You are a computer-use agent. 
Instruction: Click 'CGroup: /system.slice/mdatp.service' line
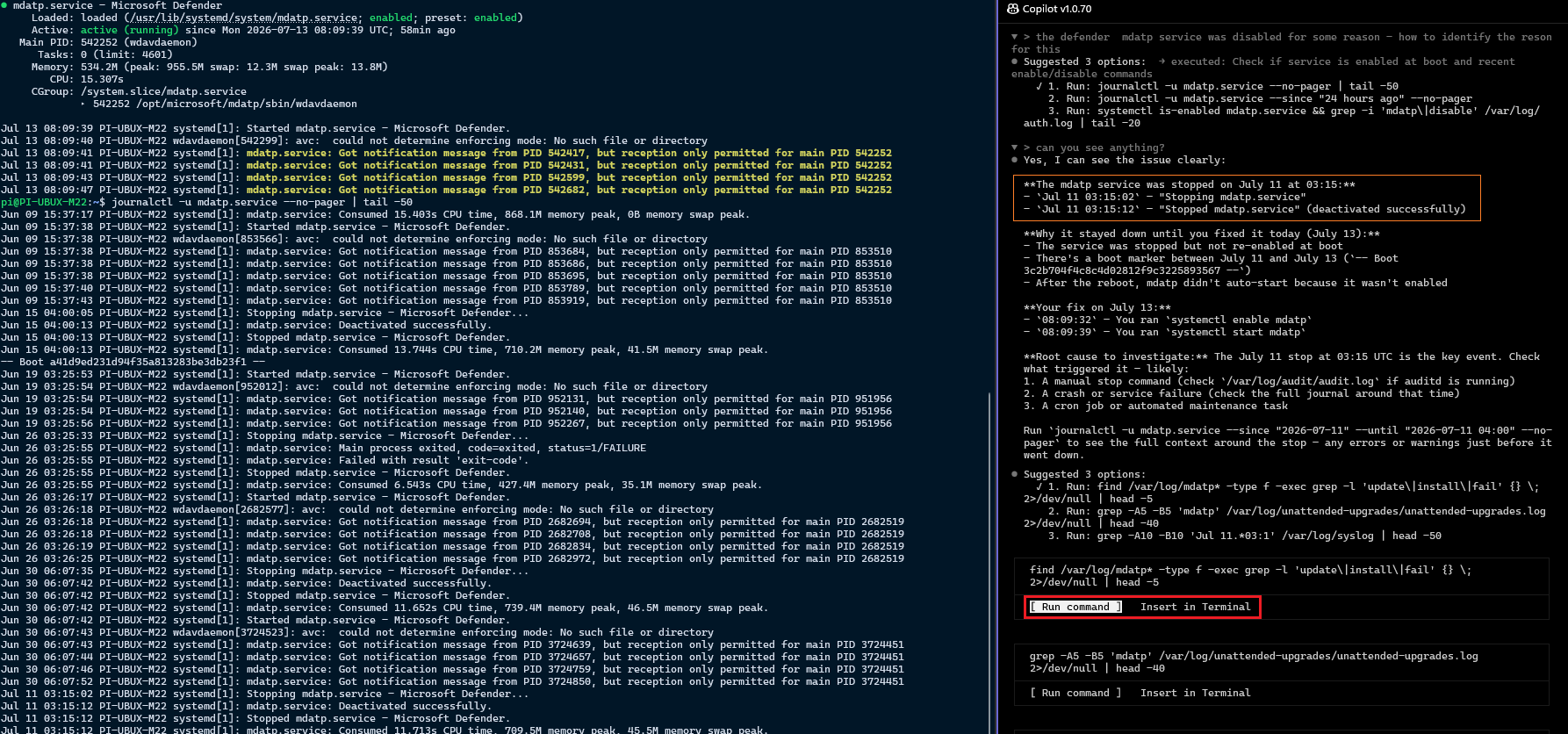click(139, 91)
